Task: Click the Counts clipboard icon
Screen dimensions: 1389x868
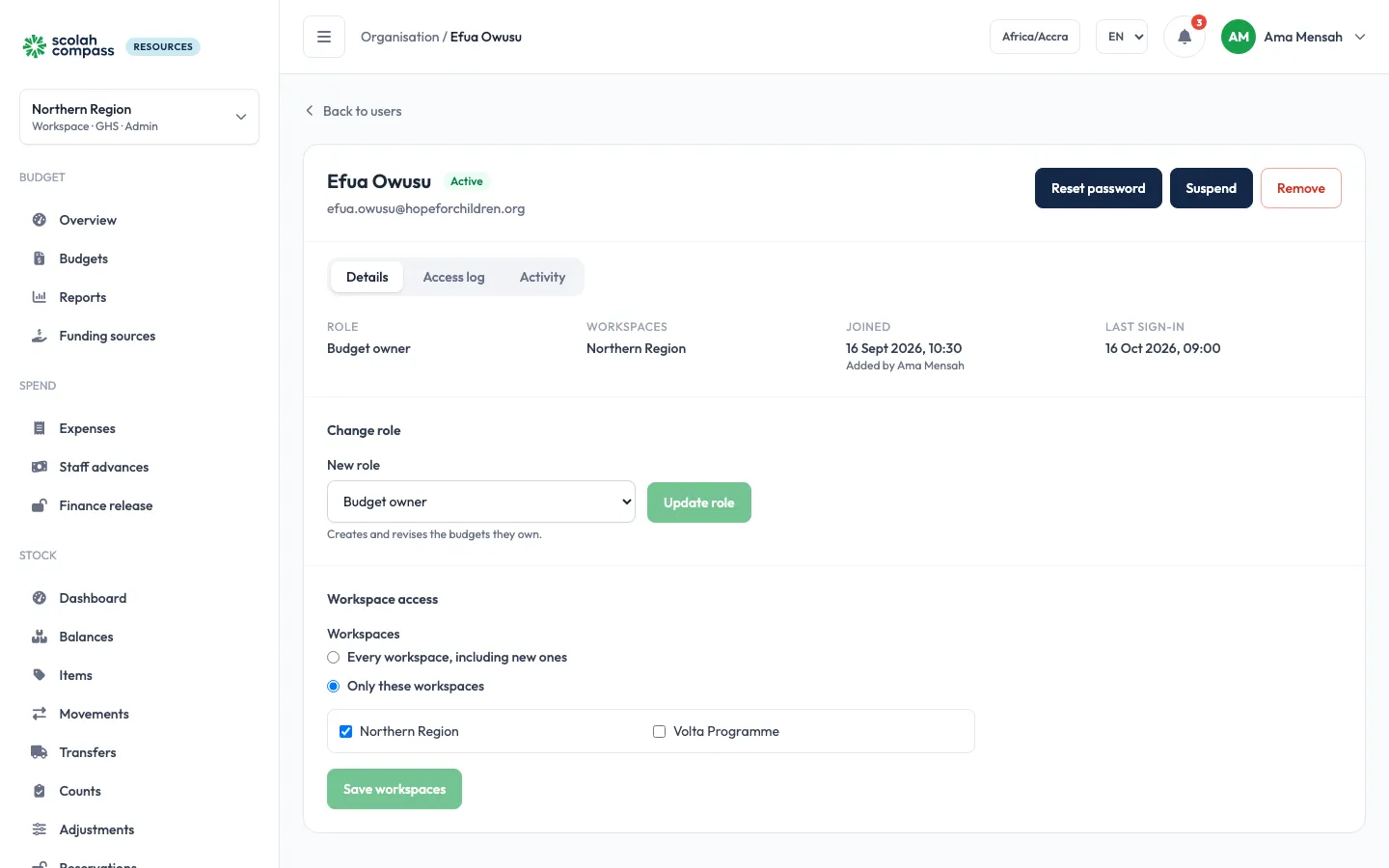Action: [40, 791]
